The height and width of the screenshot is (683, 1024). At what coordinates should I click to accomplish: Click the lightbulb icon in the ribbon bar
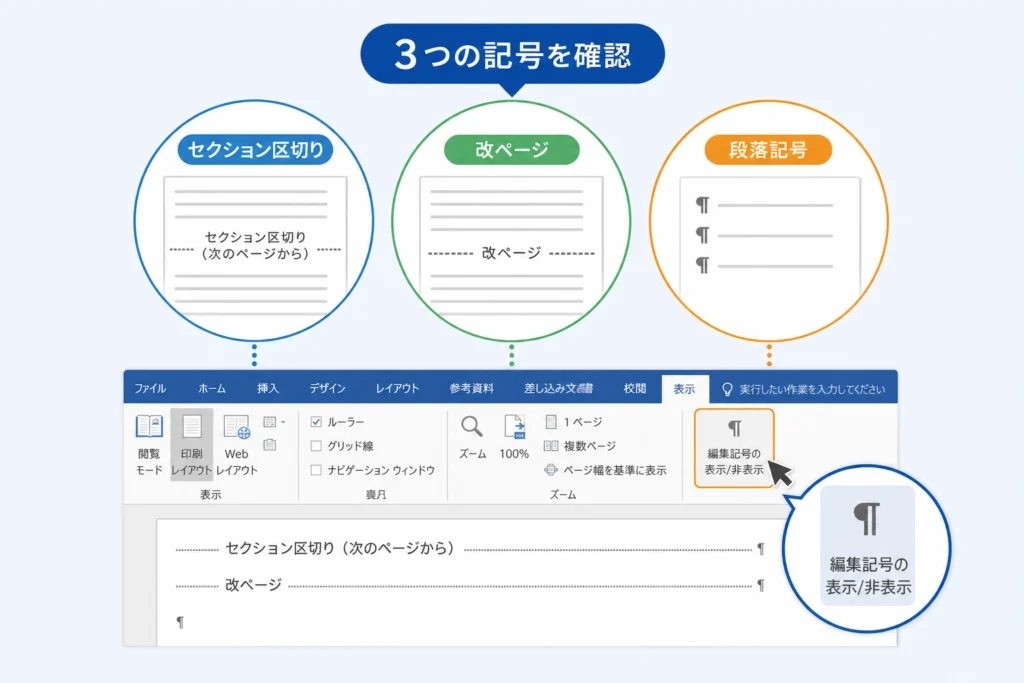pyautogui.click(x=727, y=389)
